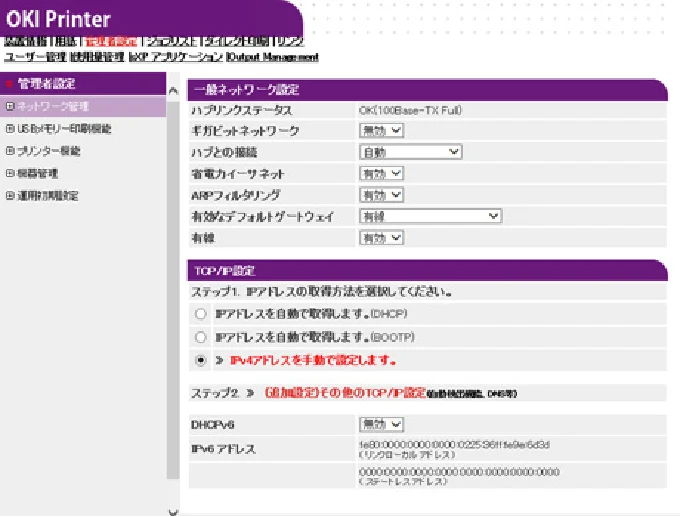Select ネットワーク管理 in sidebar tree
This screenshot has width=681, height=517.
coord(53,106)
